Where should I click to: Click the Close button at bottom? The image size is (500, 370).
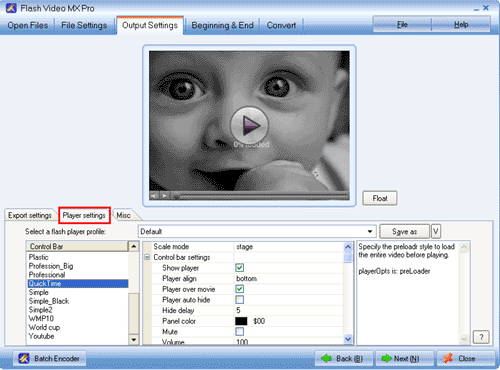[466, 359]
